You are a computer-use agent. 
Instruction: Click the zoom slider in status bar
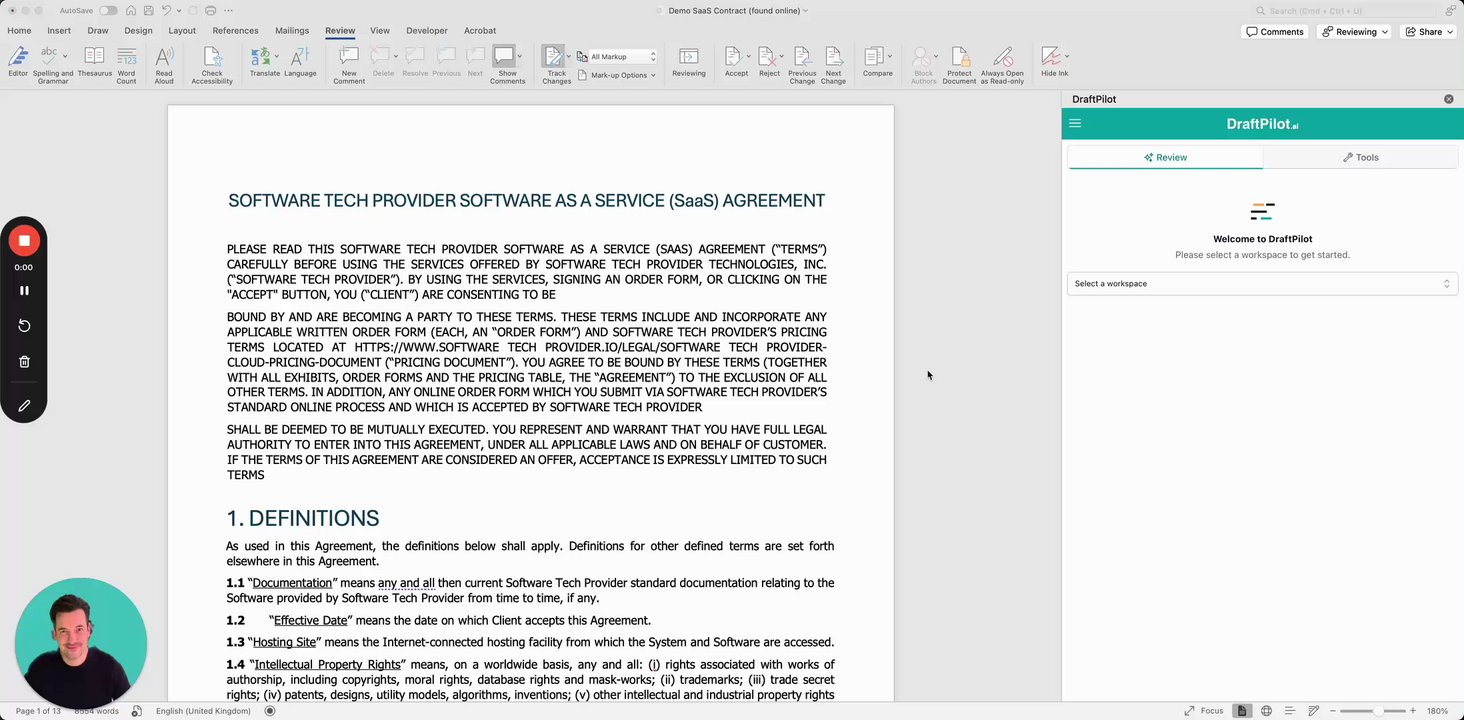1375,711
